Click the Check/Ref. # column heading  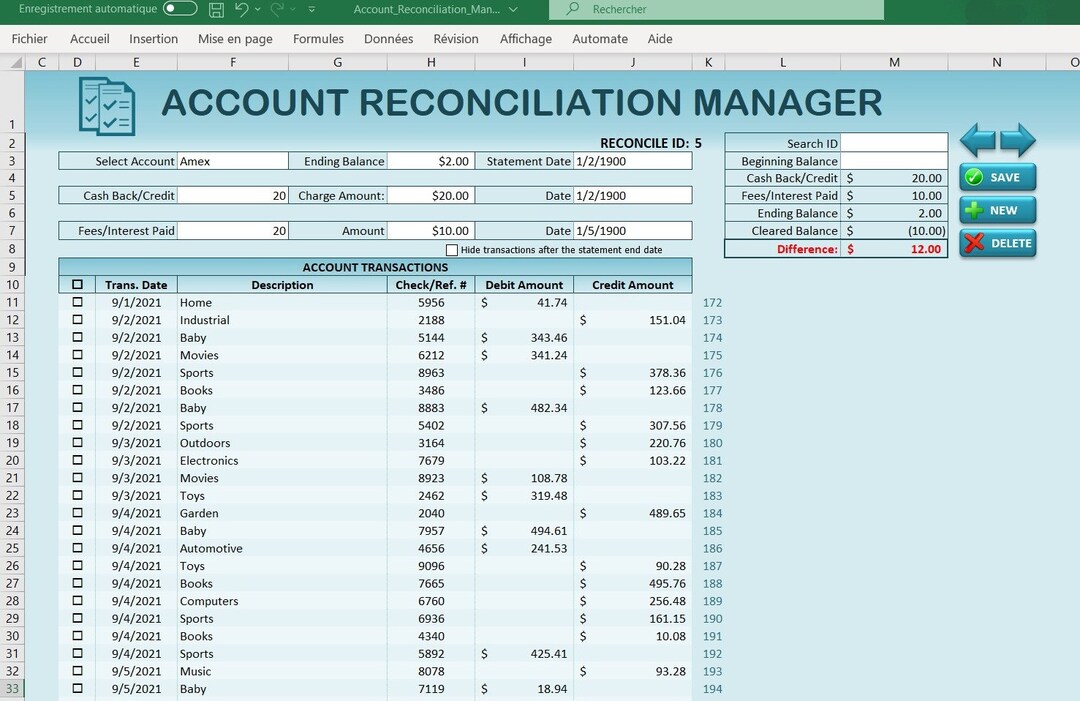click(x=431, y=285)
